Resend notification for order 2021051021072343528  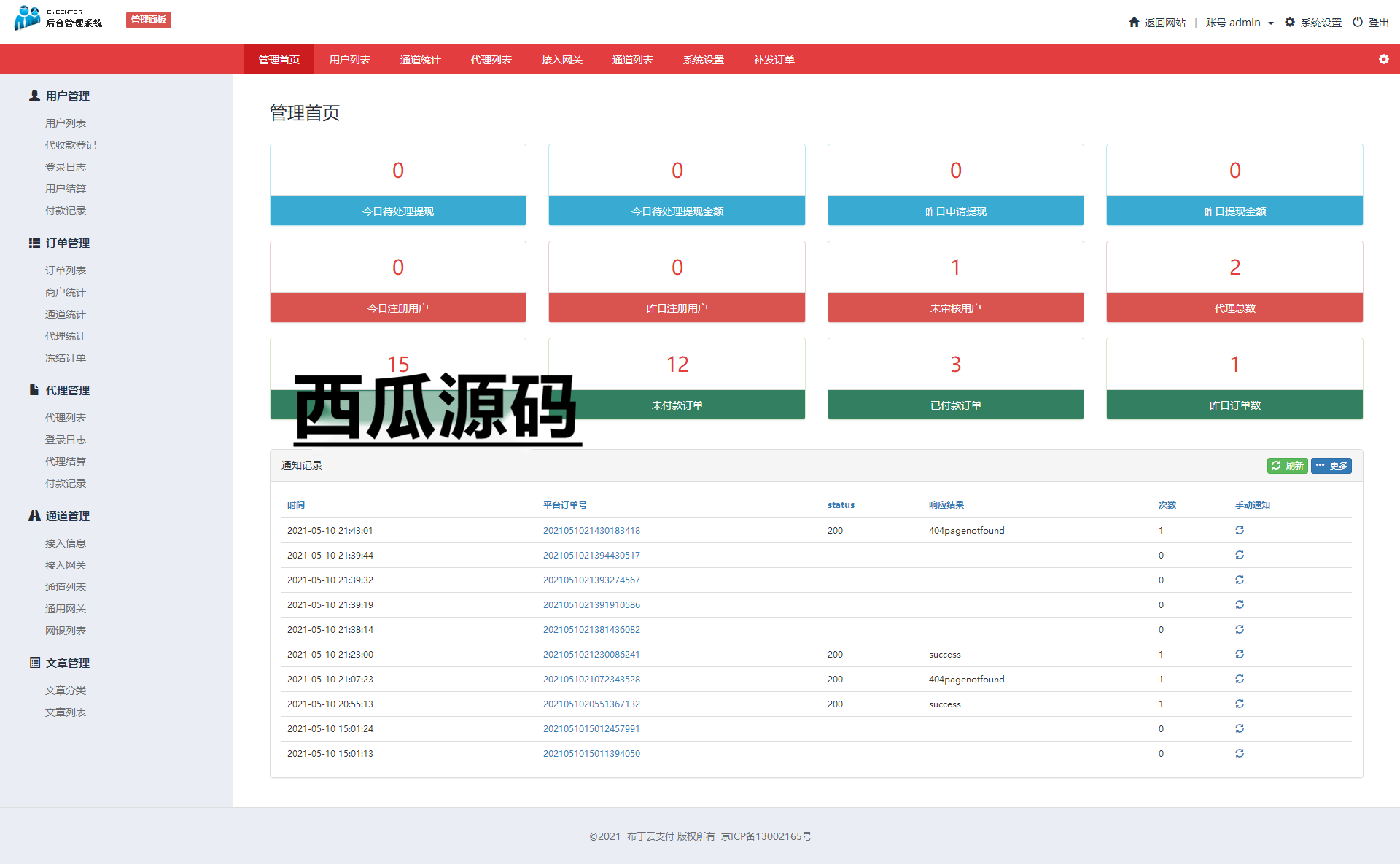tap(1240, 679)
